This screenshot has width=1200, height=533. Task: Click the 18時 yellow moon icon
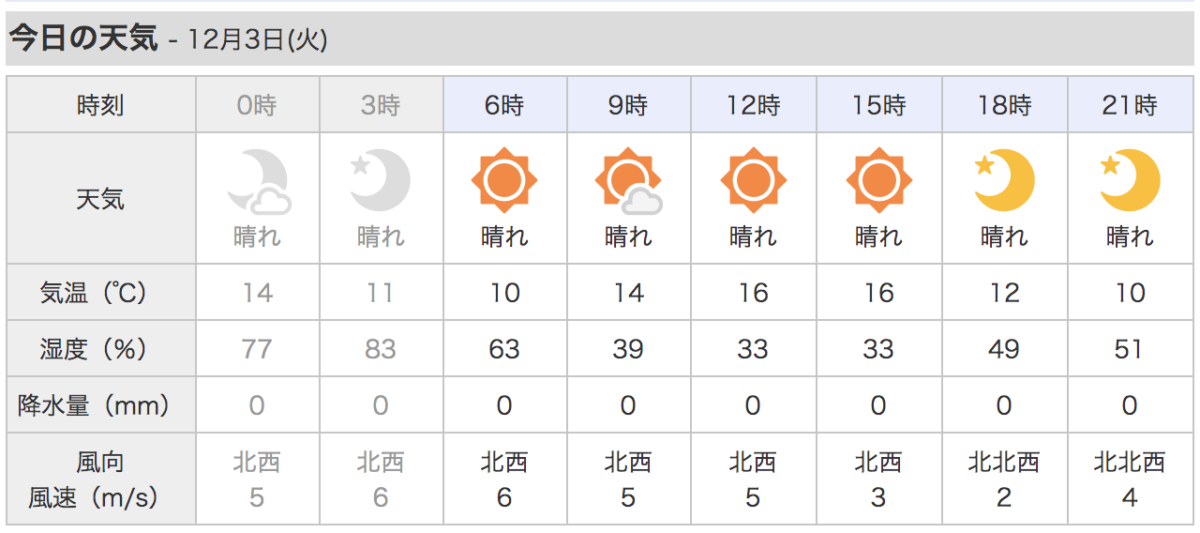tap(1004, 181)
